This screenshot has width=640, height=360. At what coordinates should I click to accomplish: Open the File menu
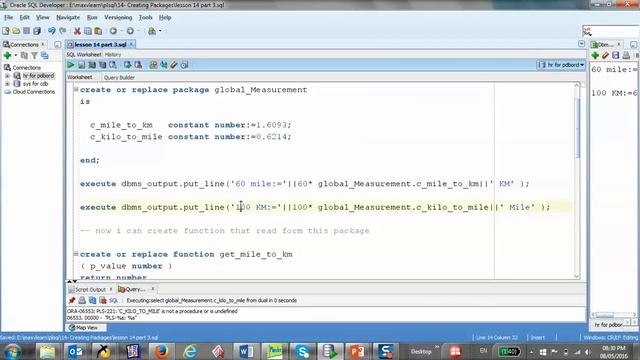(x=9, y=18)
